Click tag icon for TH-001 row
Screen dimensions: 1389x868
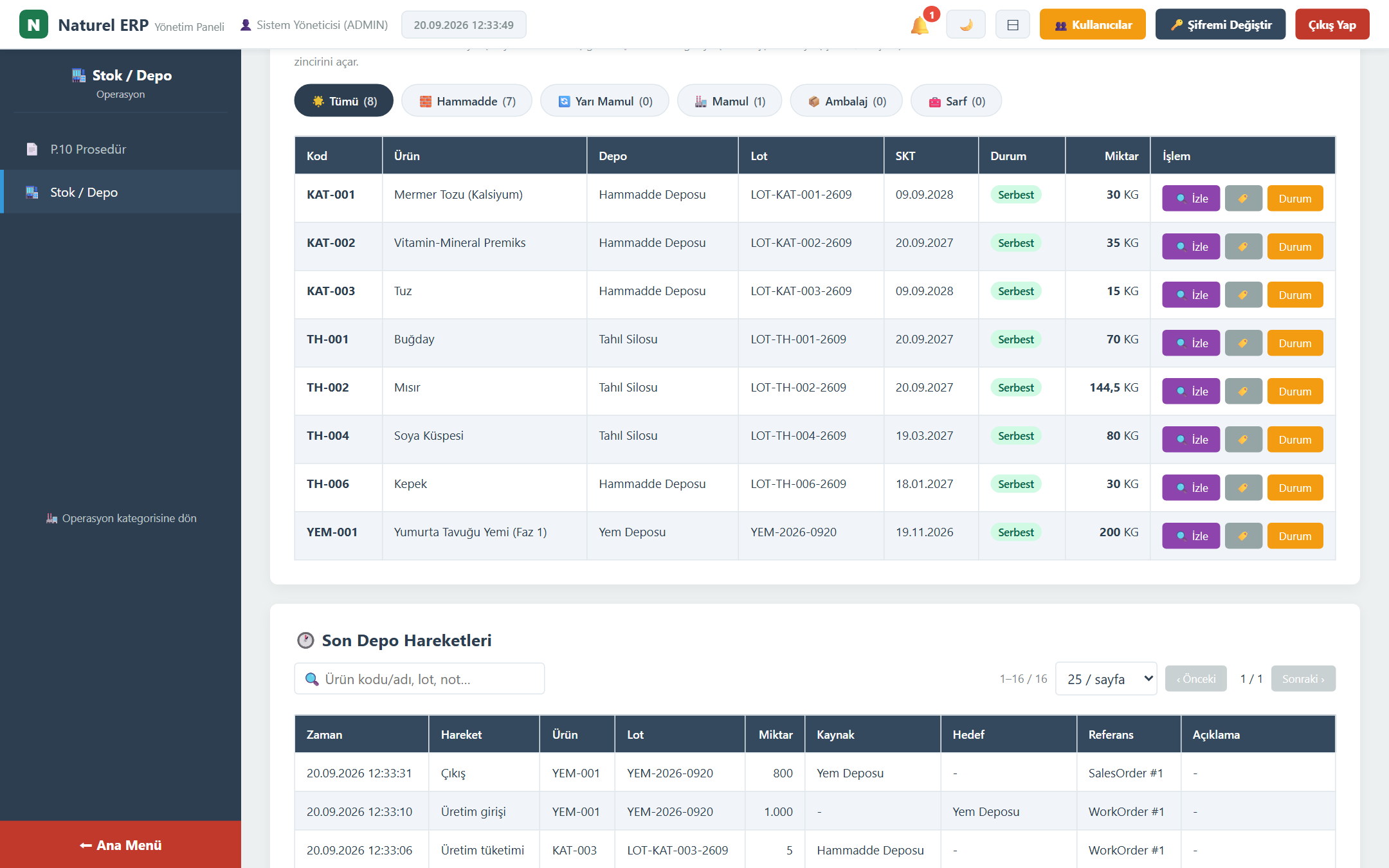click(x=1243, y=343)
